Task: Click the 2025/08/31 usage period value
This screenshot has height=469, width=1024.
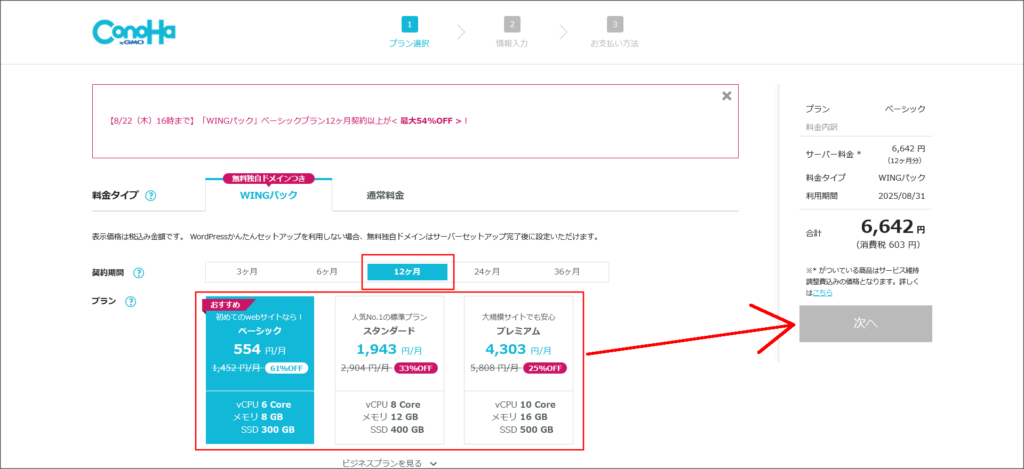Action: [x=904, y=195]
